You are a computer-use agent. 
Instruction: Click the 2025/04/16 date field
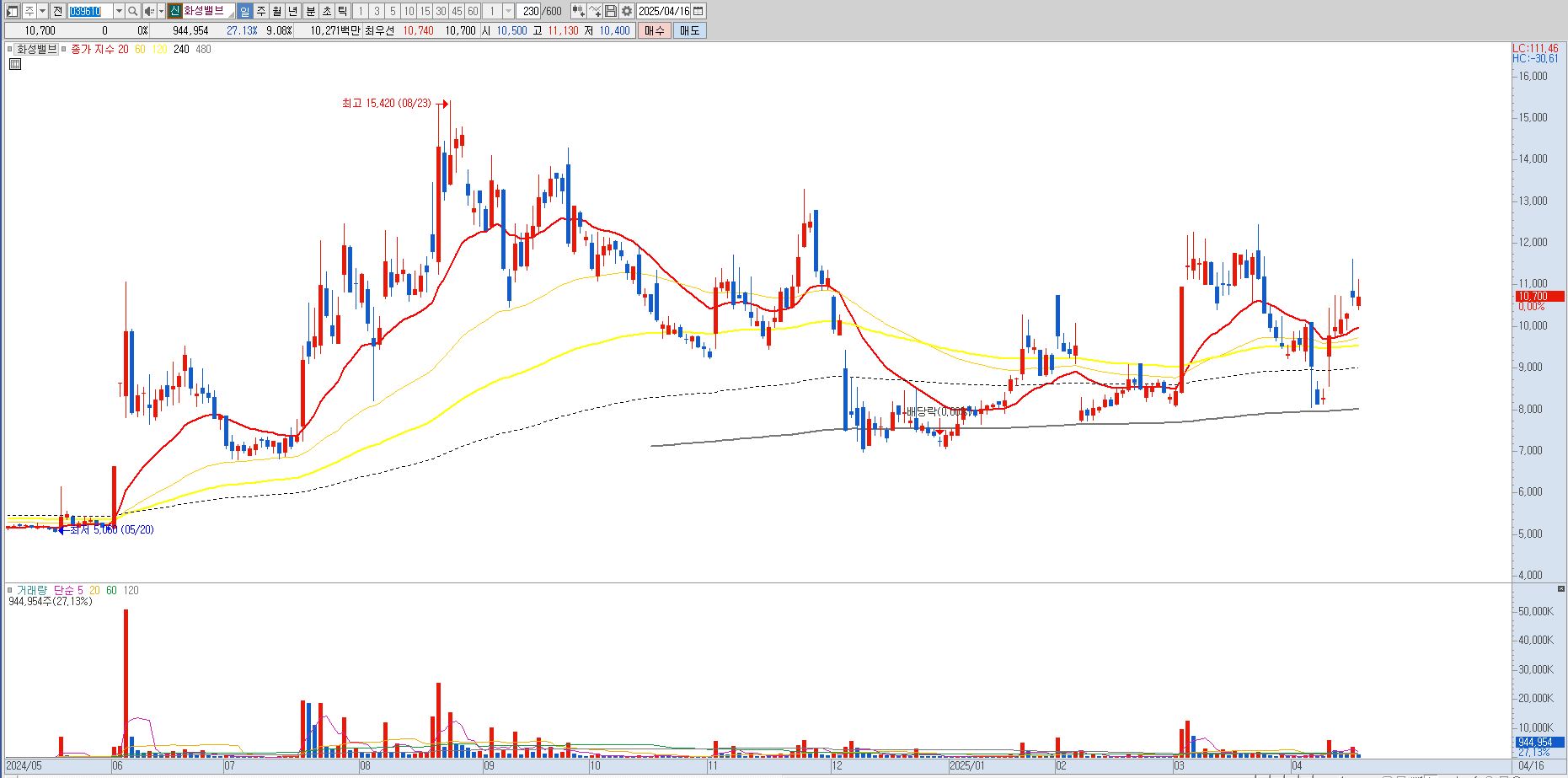pos(664,11)
